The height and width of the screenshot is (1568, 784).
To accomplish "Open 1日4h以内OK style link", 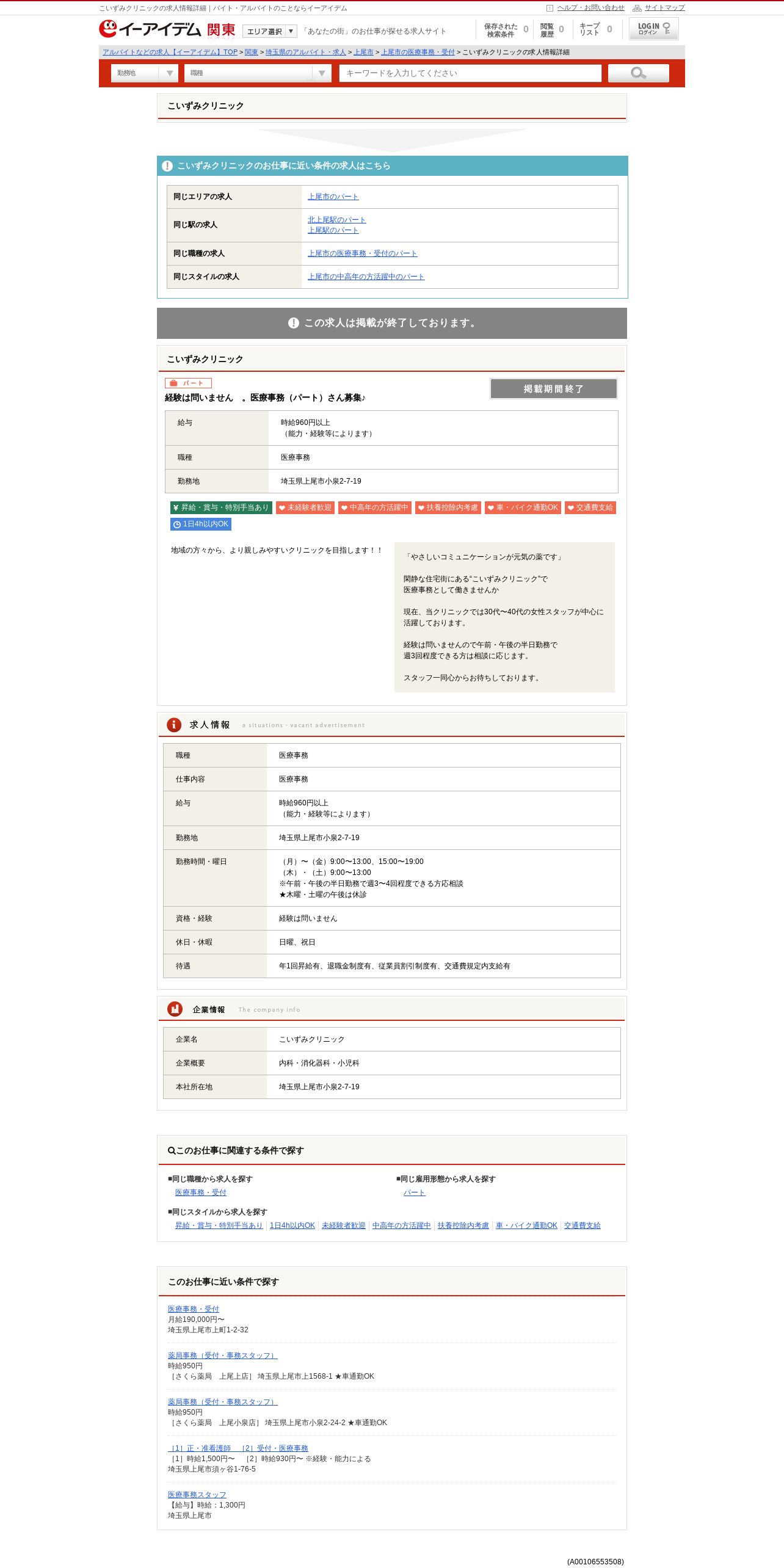I will click(292, 1225).
